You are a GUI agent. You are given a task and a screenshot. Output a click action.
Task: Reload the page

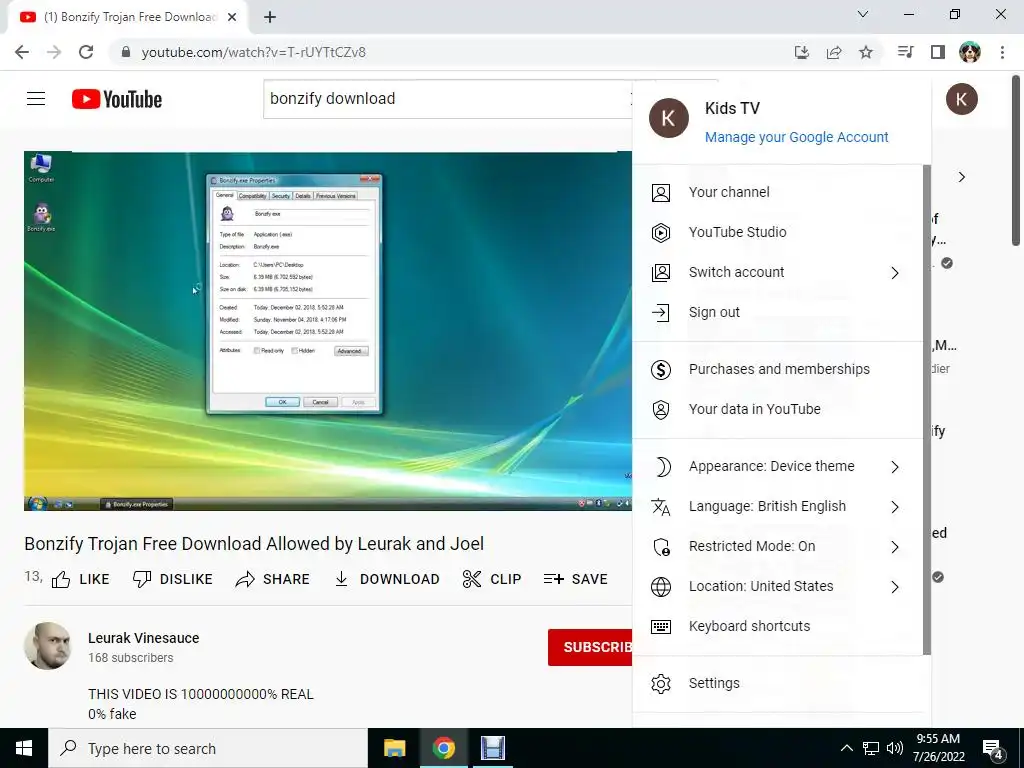click(86, 52)
